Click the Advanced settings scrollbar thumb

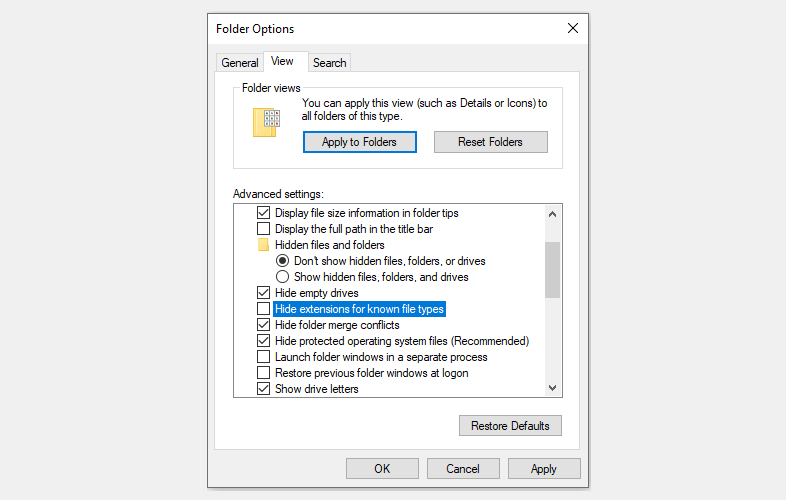click(x=552, y=270)
